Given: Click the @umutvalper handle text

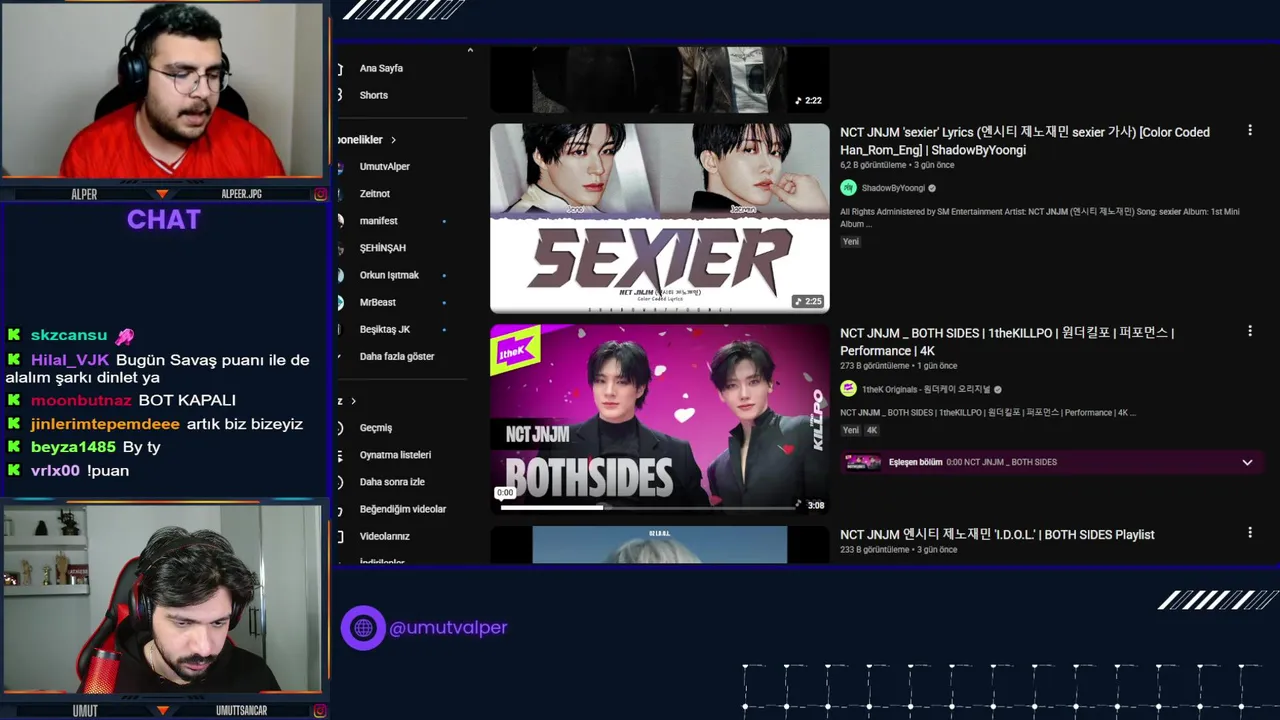Looking at the screenshot, I should pyautogui.click(x=448, y=628).
